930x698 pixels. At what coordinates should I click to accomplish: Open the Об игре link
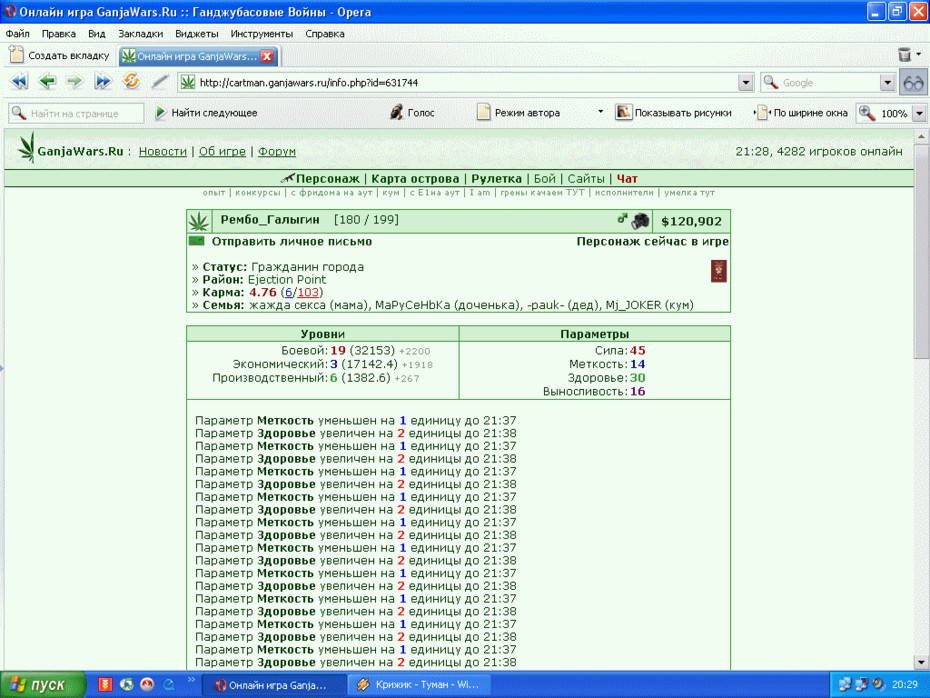[222, 151]
